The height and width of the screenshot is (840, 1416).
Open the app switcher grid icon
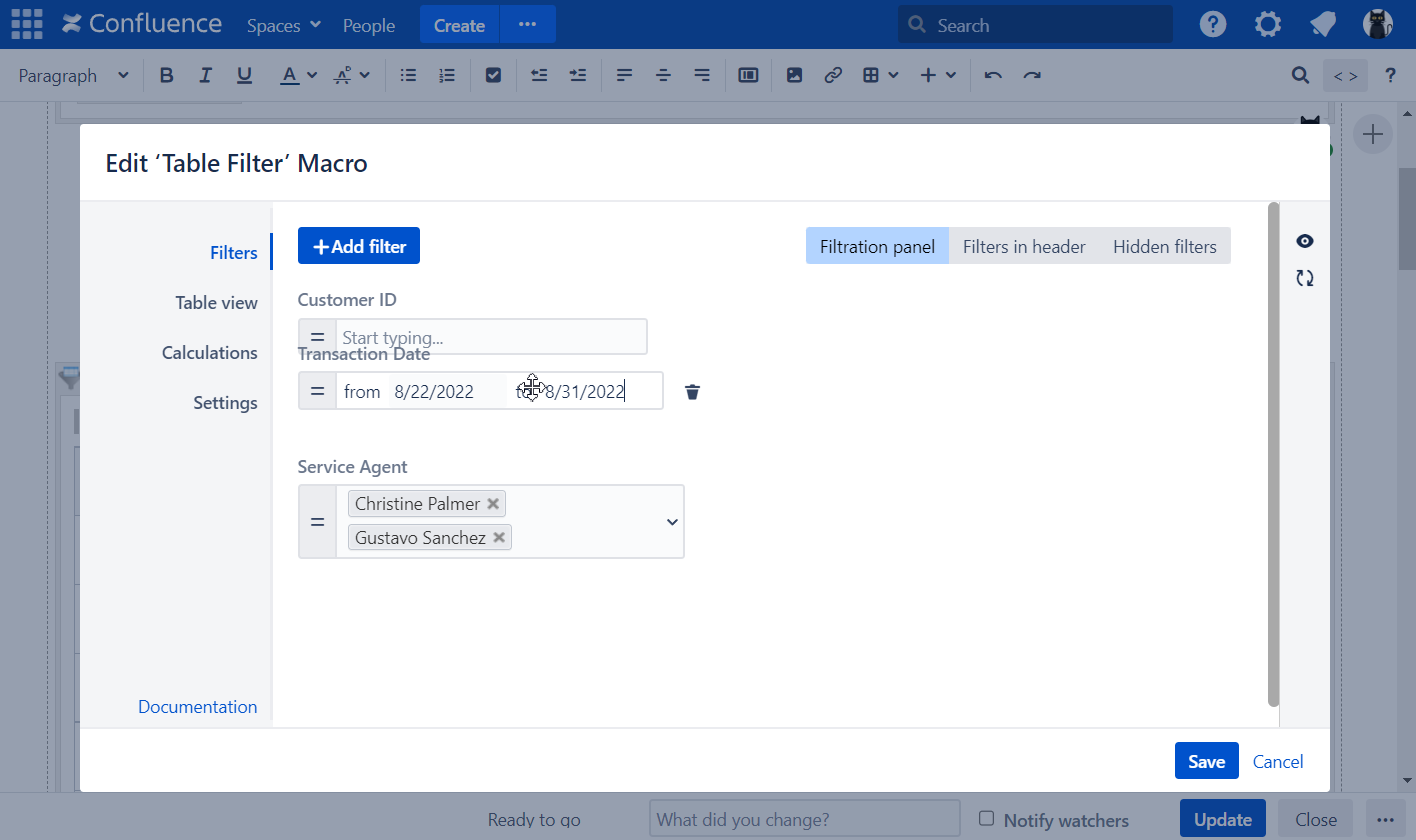coord(26,25)
